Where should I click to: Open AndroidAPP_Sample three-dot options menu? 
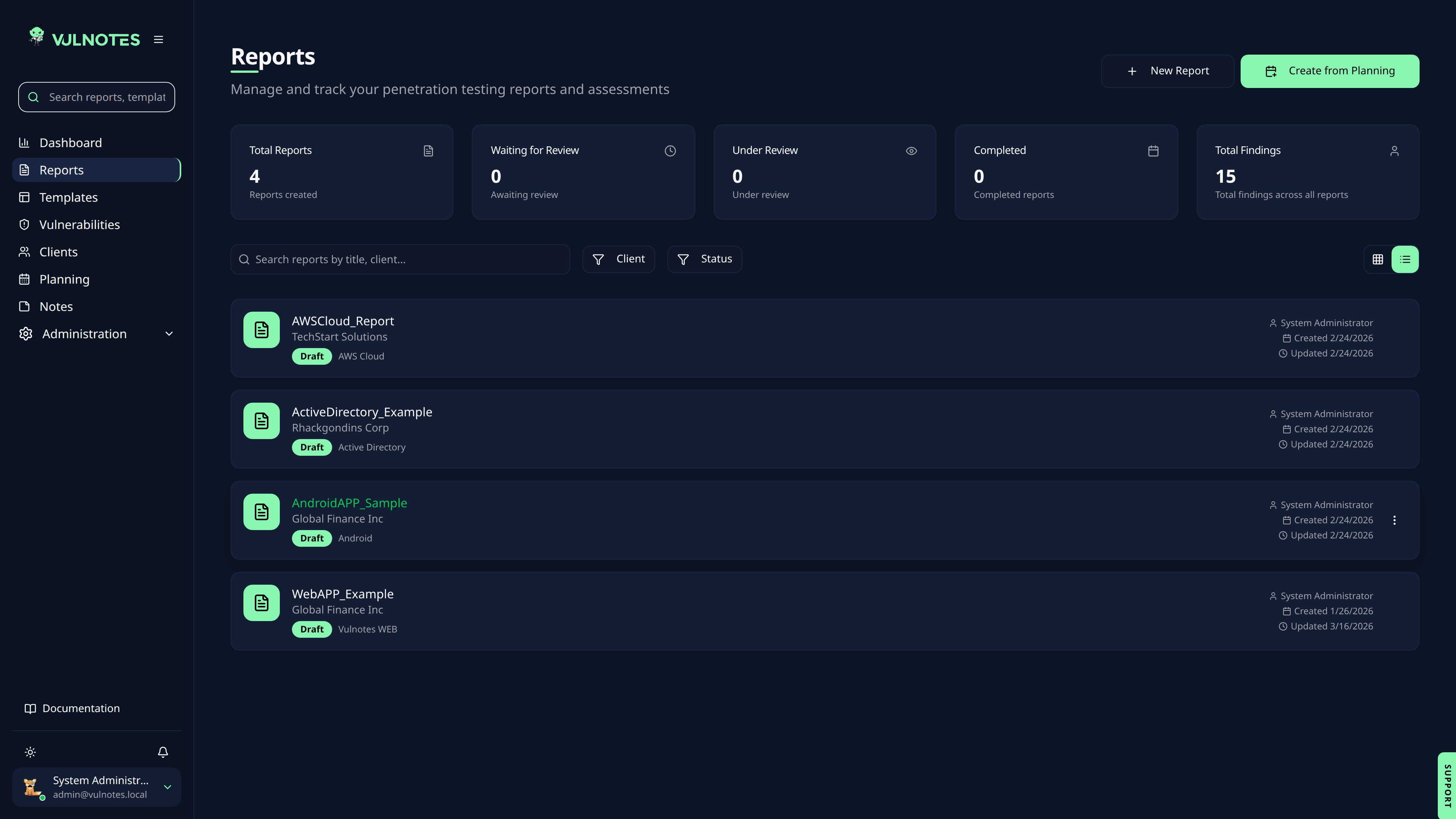pyautogui.click(x=1395, y=520)
